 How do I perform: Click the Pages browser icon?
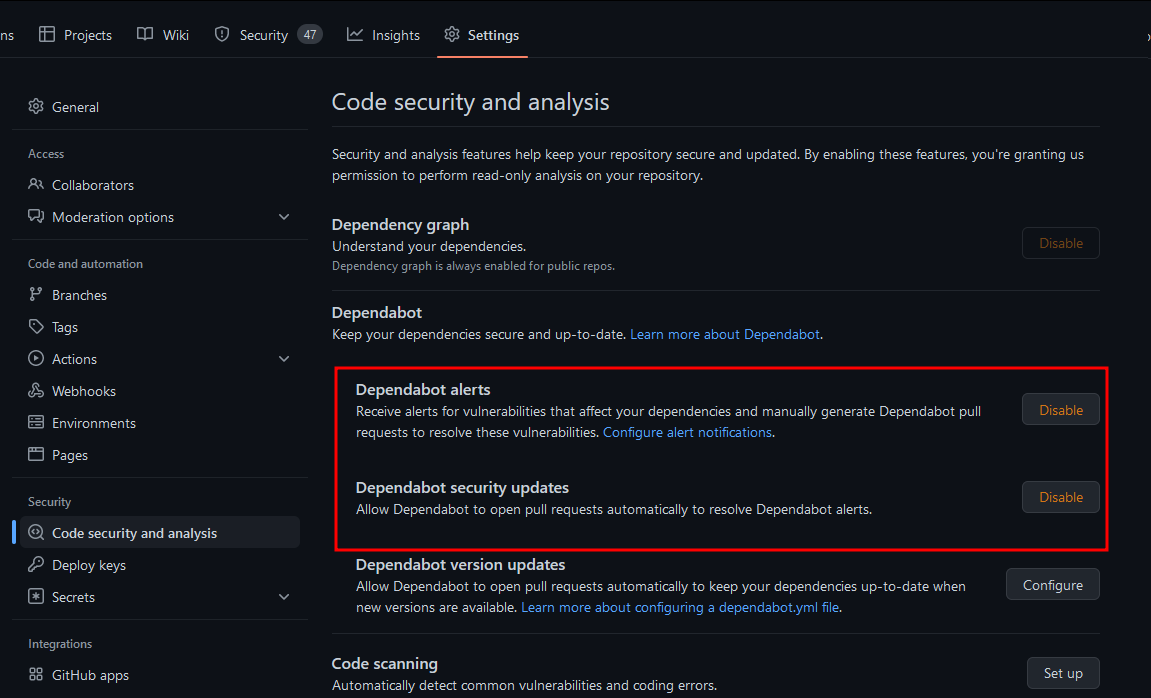click(x=36, y=454)
